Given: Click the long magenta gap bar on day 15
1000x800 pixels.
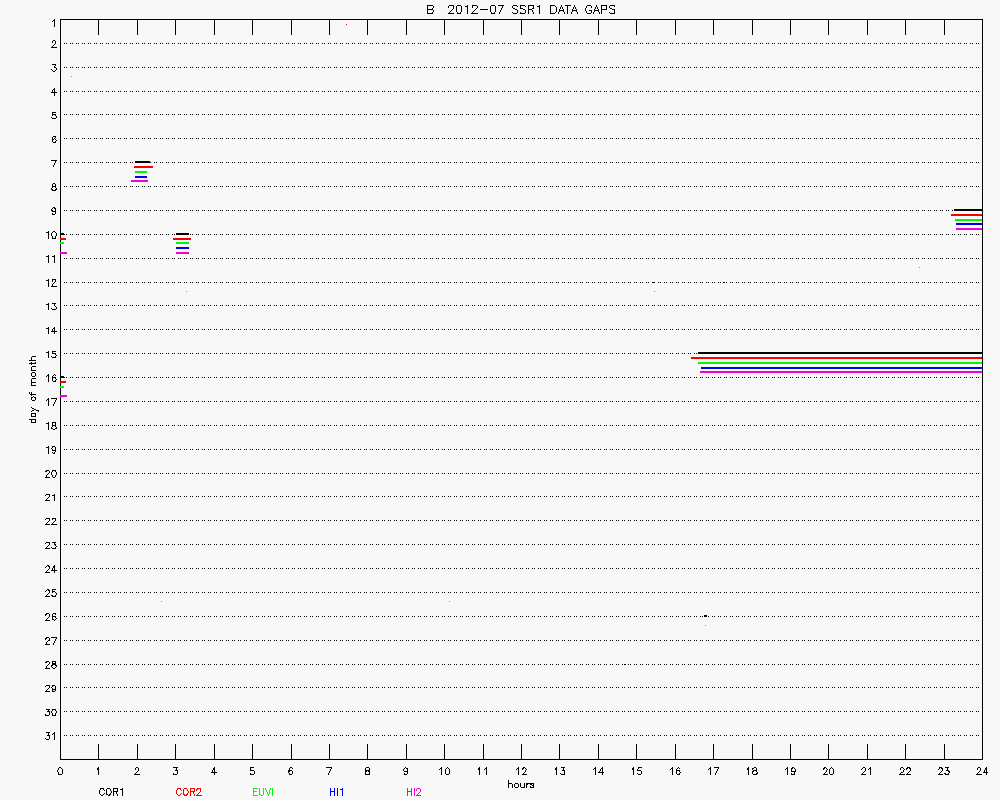Looking at the screenshot, I should [x=840, y=373].
